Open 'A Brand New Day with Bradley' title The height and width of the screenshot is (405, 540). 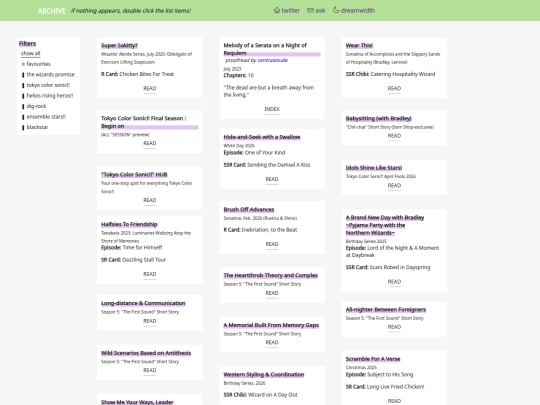tap(385, 225)
